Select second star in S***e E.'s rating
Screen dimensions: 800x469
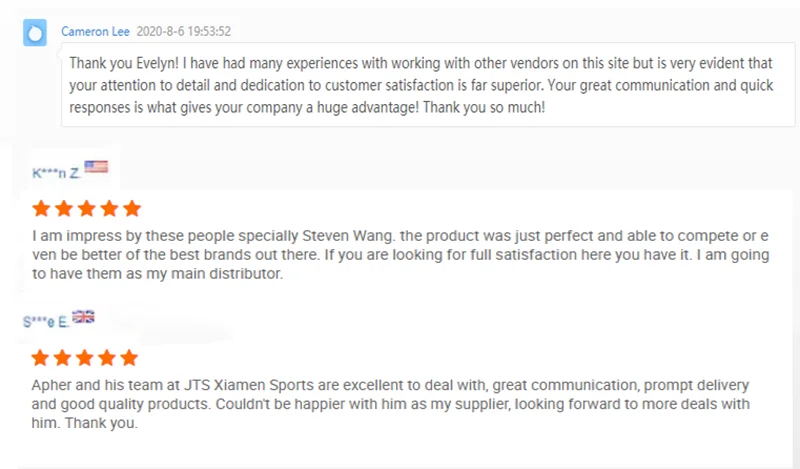click(x=64, y=358)
